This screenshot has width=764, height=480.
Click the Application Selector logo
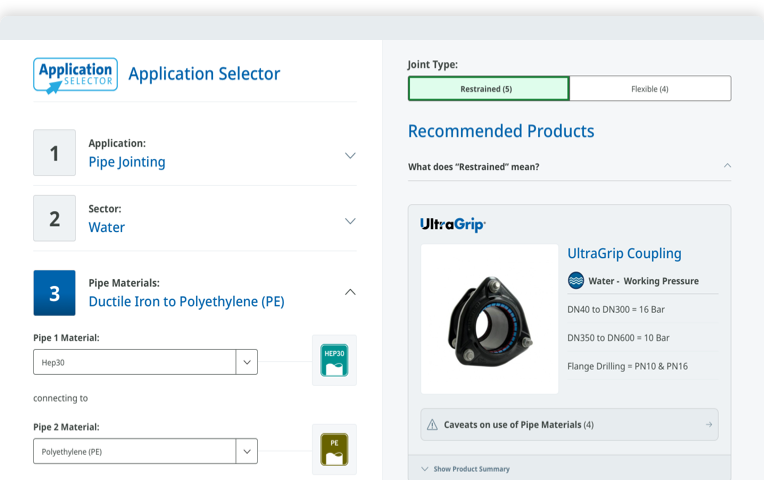point(76,75)
